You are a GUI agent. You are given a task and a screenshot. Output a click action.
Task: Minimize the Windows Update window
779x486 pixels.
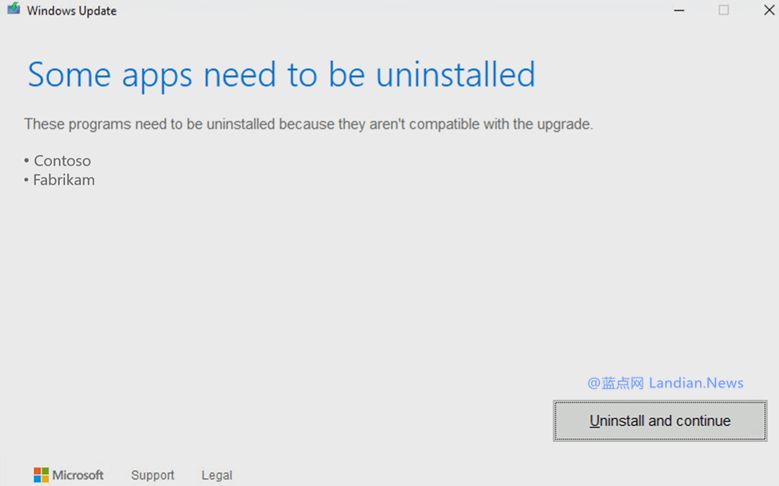(x=679, y=10)
